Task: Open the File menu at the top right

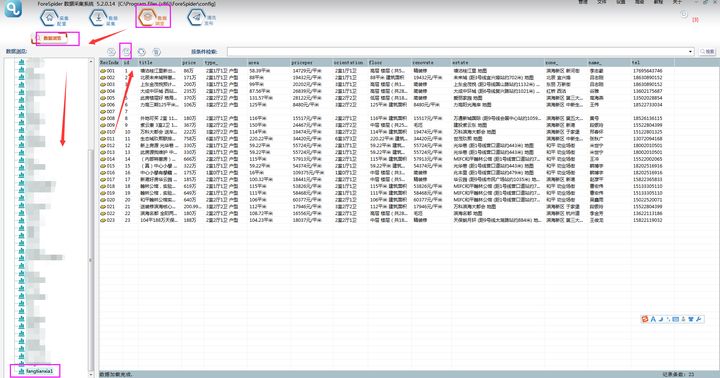Action: coord(602,2)
